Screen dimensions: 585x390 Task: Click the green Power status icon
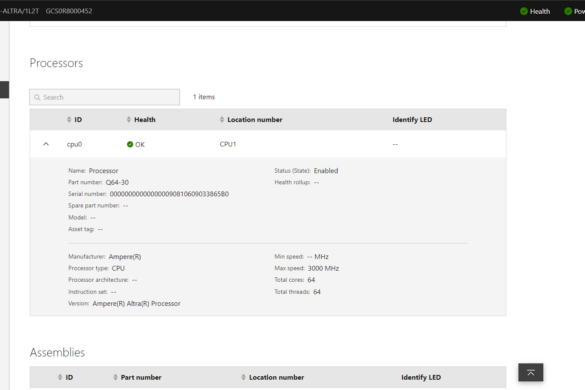(568, 11)
